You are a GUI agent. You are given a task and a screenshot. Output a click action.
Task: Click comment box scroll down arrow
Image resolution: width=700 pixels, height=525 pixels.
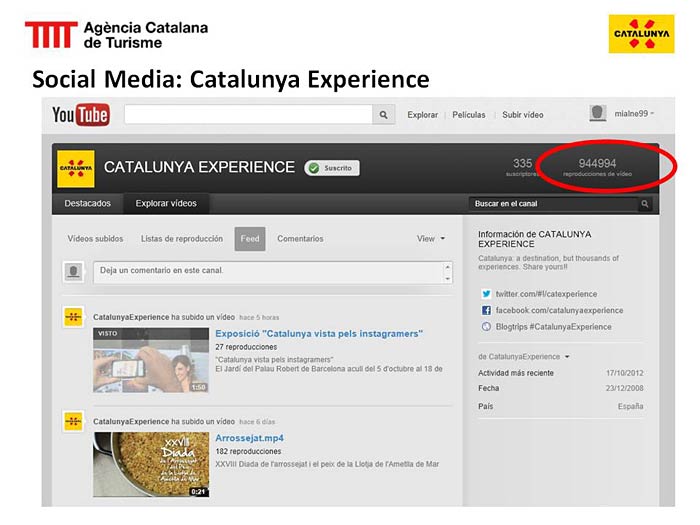[447, 279]
